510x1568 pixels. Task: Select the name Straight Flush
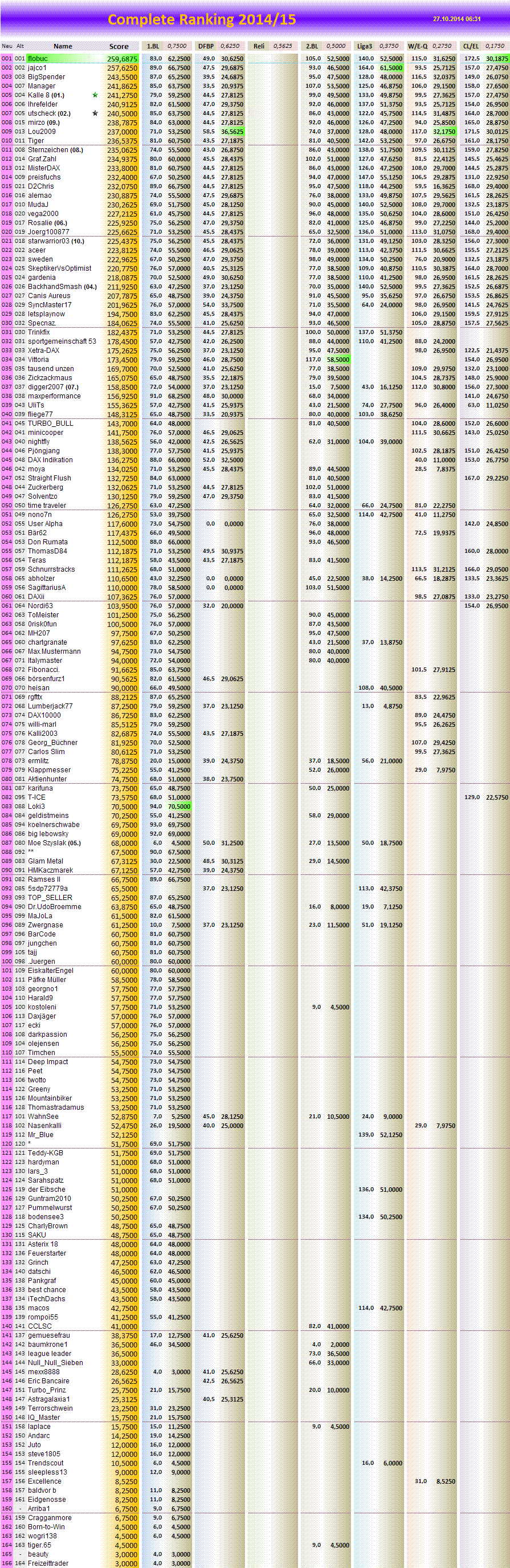(x=50, y=478)
